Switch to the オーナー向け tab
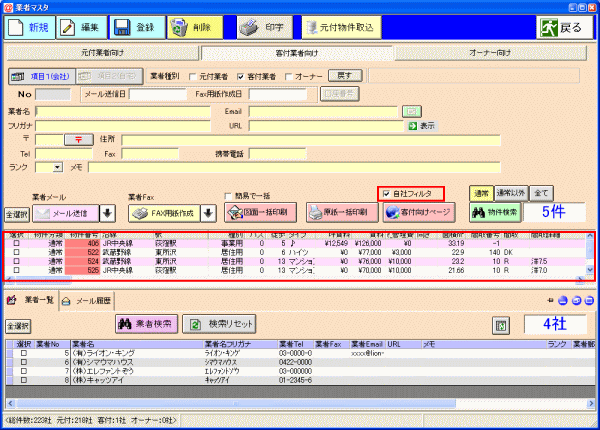Viewport: 600px width, 430px height. [490, 53]
